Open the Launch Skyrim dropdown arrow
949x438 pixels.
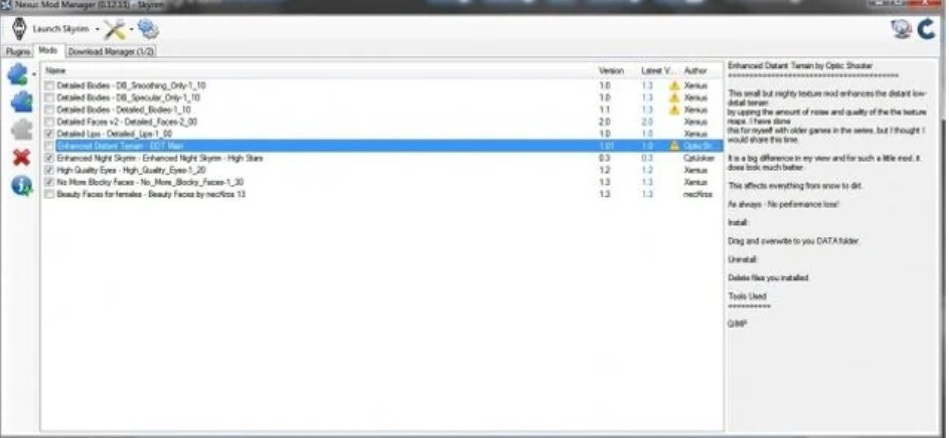pyautogui.click(x=97, y=29)
